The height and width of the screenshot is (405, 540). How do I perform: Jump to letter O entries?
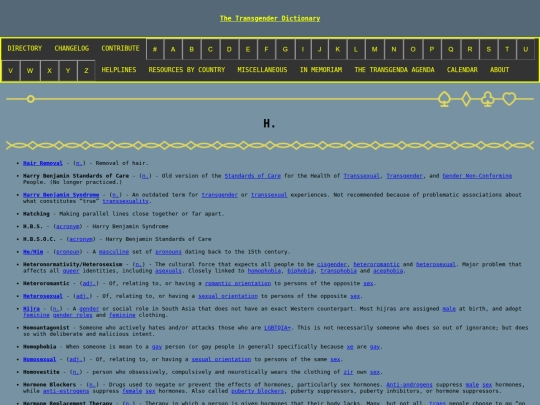pyautogui.click(x=413, y=49)
